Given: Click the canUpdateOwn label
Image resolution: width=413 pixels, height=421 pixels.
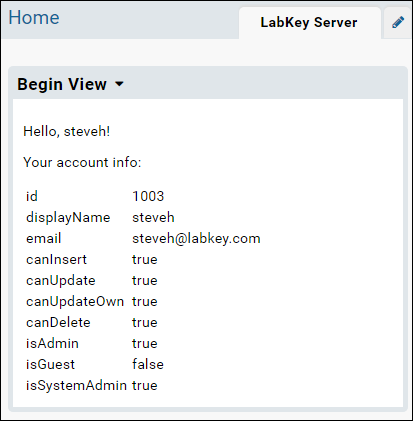Looking at the screenshot, I should coord(75,302).
